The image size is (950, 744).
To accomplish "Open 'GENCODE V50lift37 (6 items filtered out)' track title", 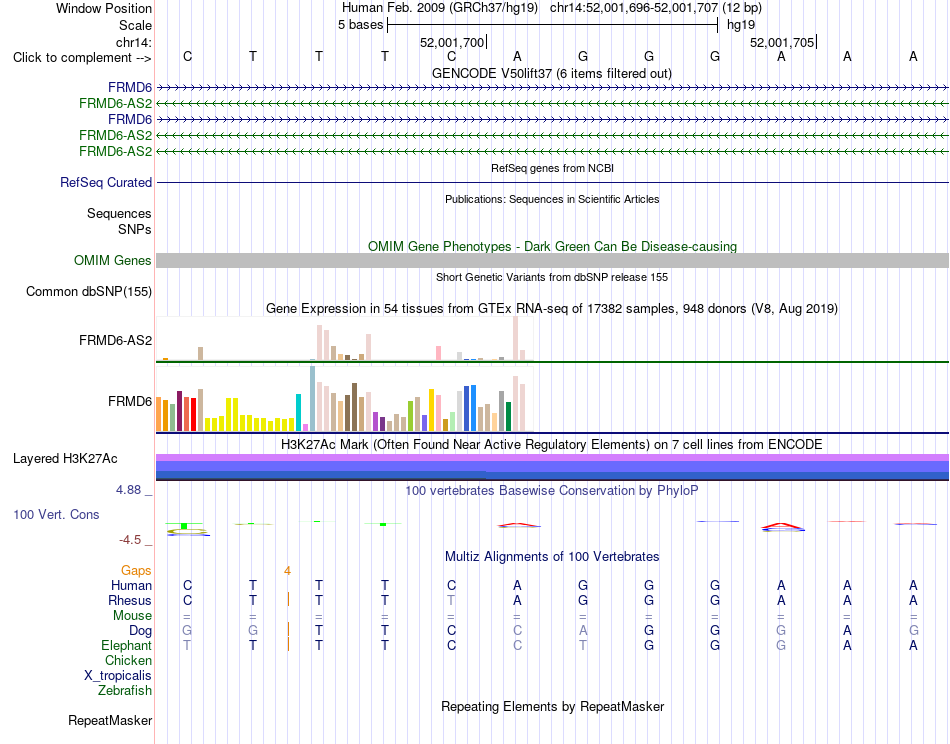I will coord(551,73).
